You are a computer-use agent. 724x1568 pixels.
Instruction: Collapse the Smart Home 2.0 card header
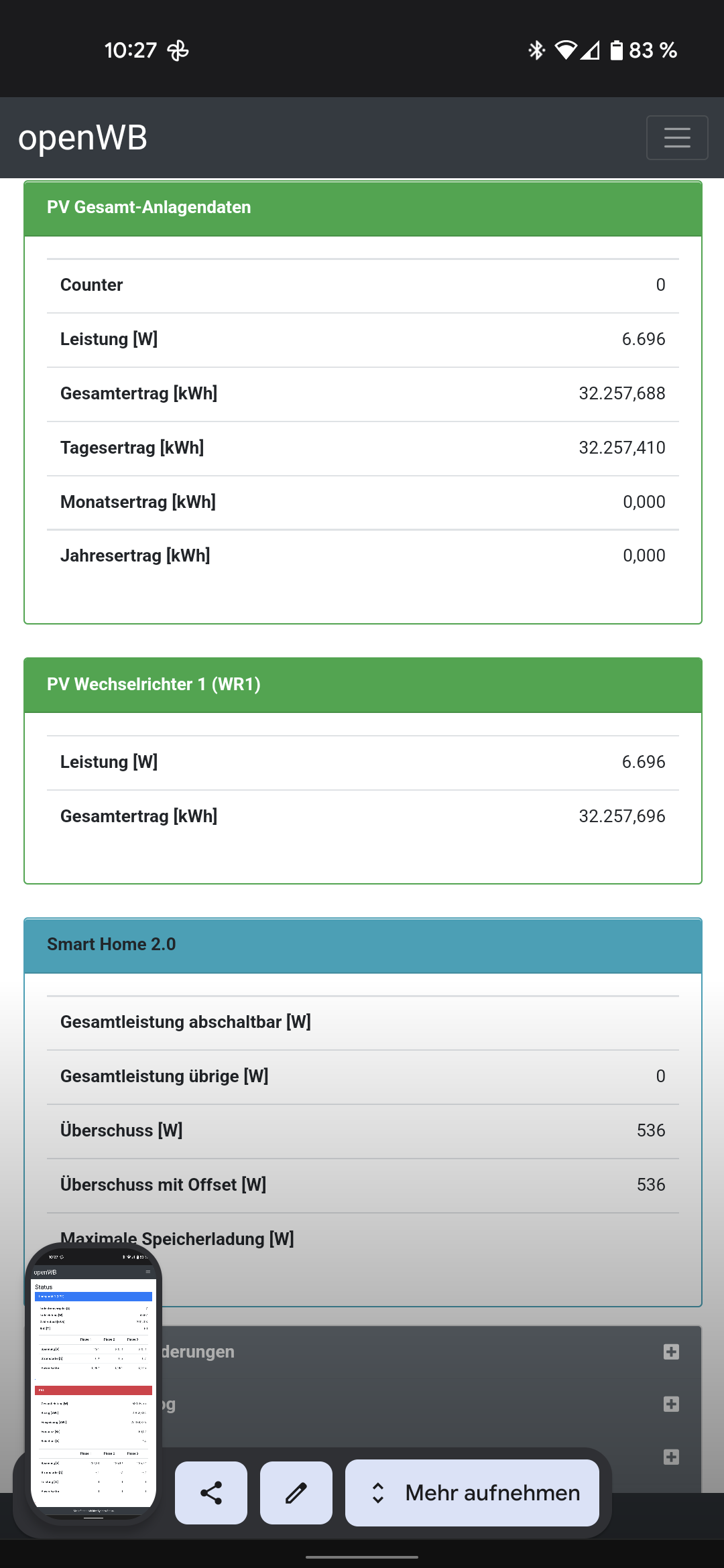tap(363, 944)
